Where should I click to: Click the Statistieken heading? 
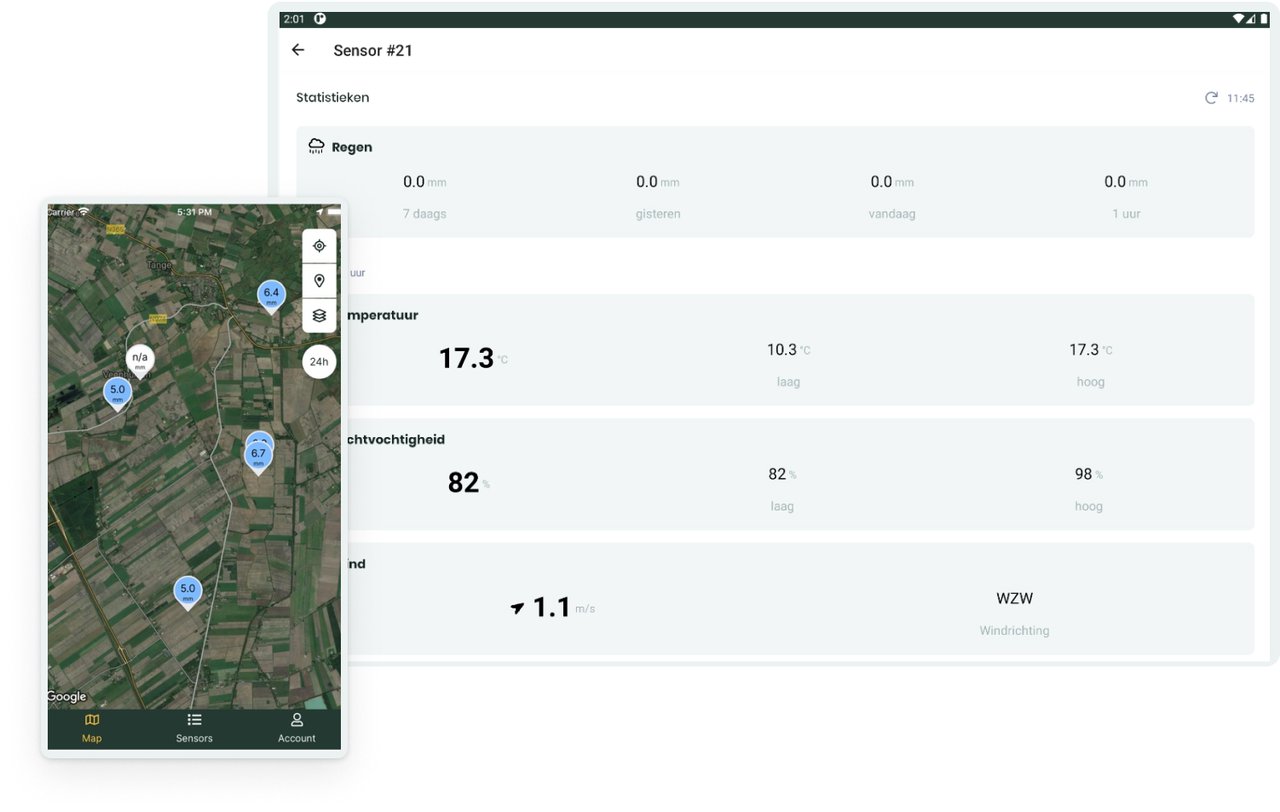(x=332, y=98)
